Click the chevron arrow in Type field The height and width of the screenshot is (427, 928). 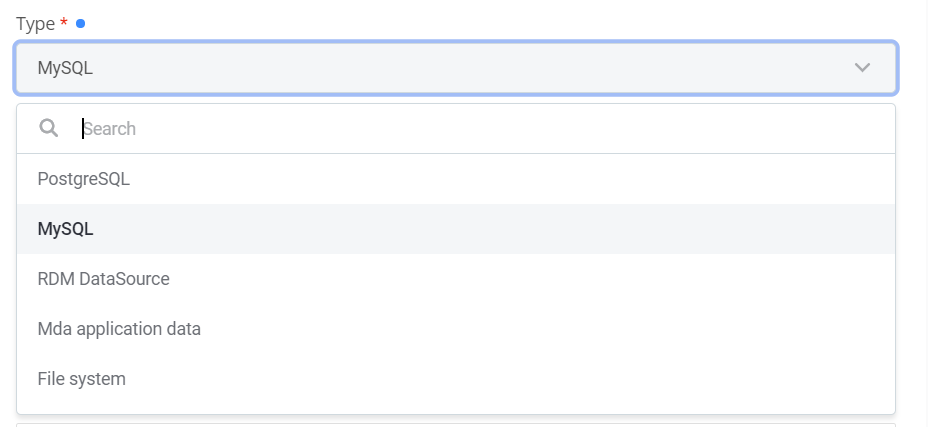point(862,68)
